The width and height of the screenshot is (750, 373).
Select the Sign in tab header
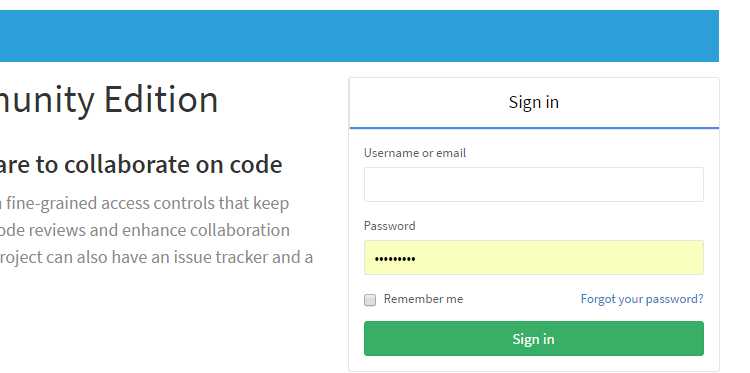tap(534, 102)
